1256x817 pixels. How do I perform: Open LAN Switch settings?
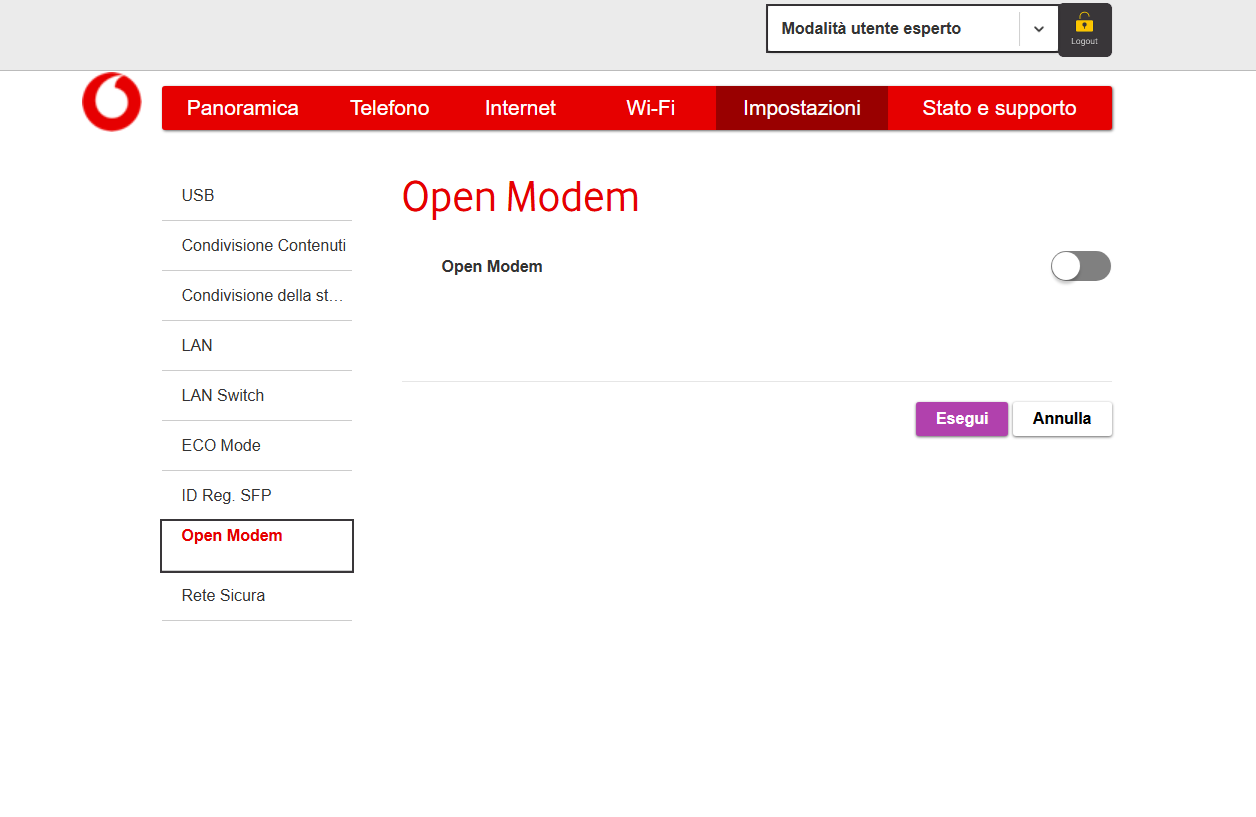coord(257,396)
